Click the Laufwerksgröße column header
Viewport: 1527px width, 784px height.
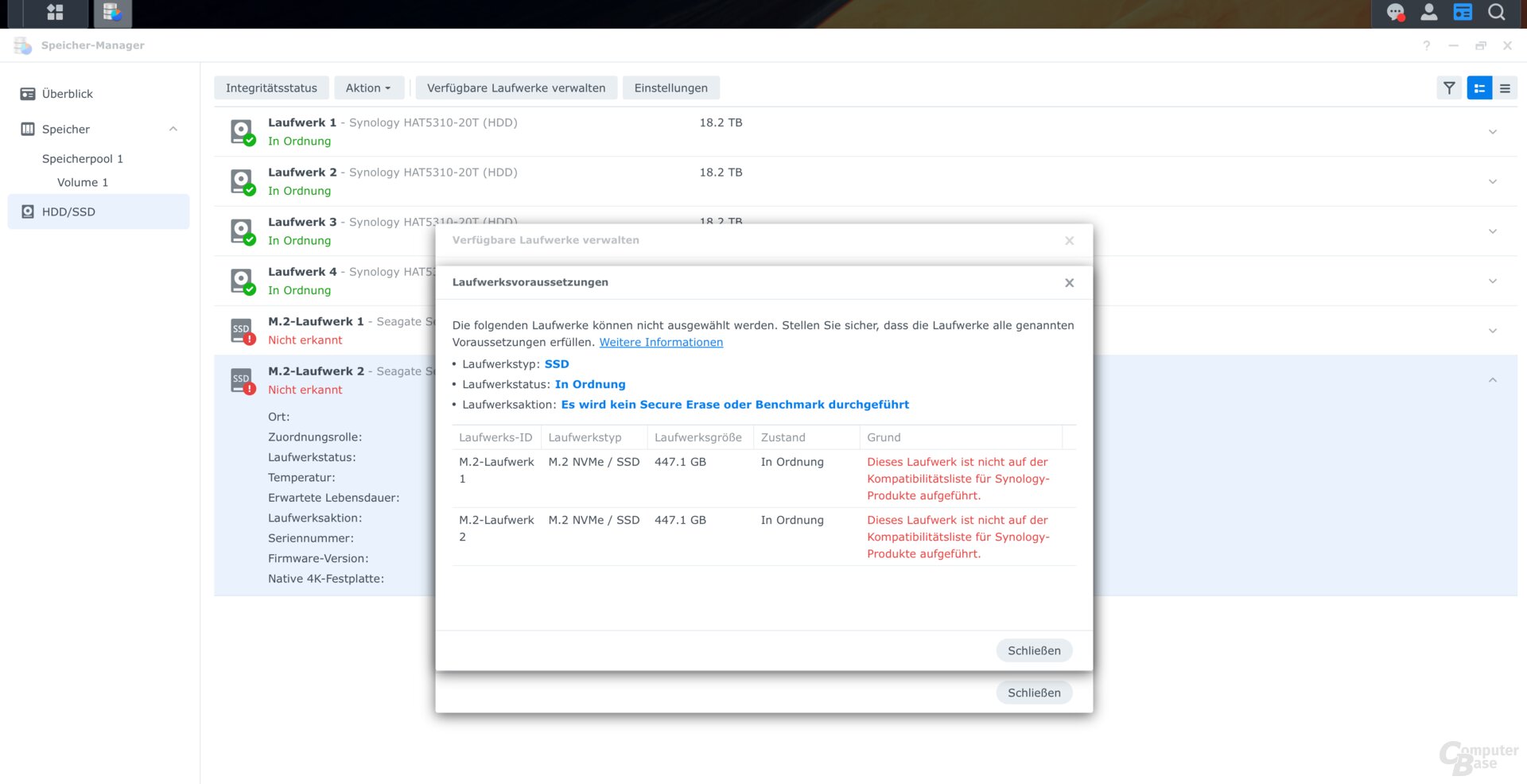pyautogui.click(x=701, y=437)
